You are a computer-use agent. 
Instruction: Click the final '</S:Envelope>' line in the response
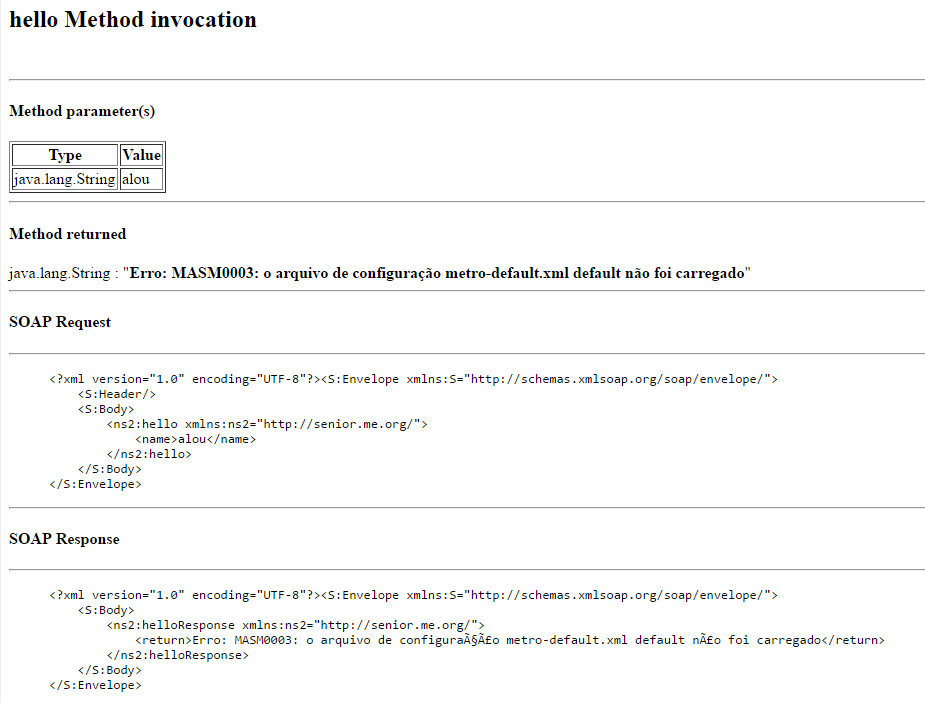(x=96, y=685)
